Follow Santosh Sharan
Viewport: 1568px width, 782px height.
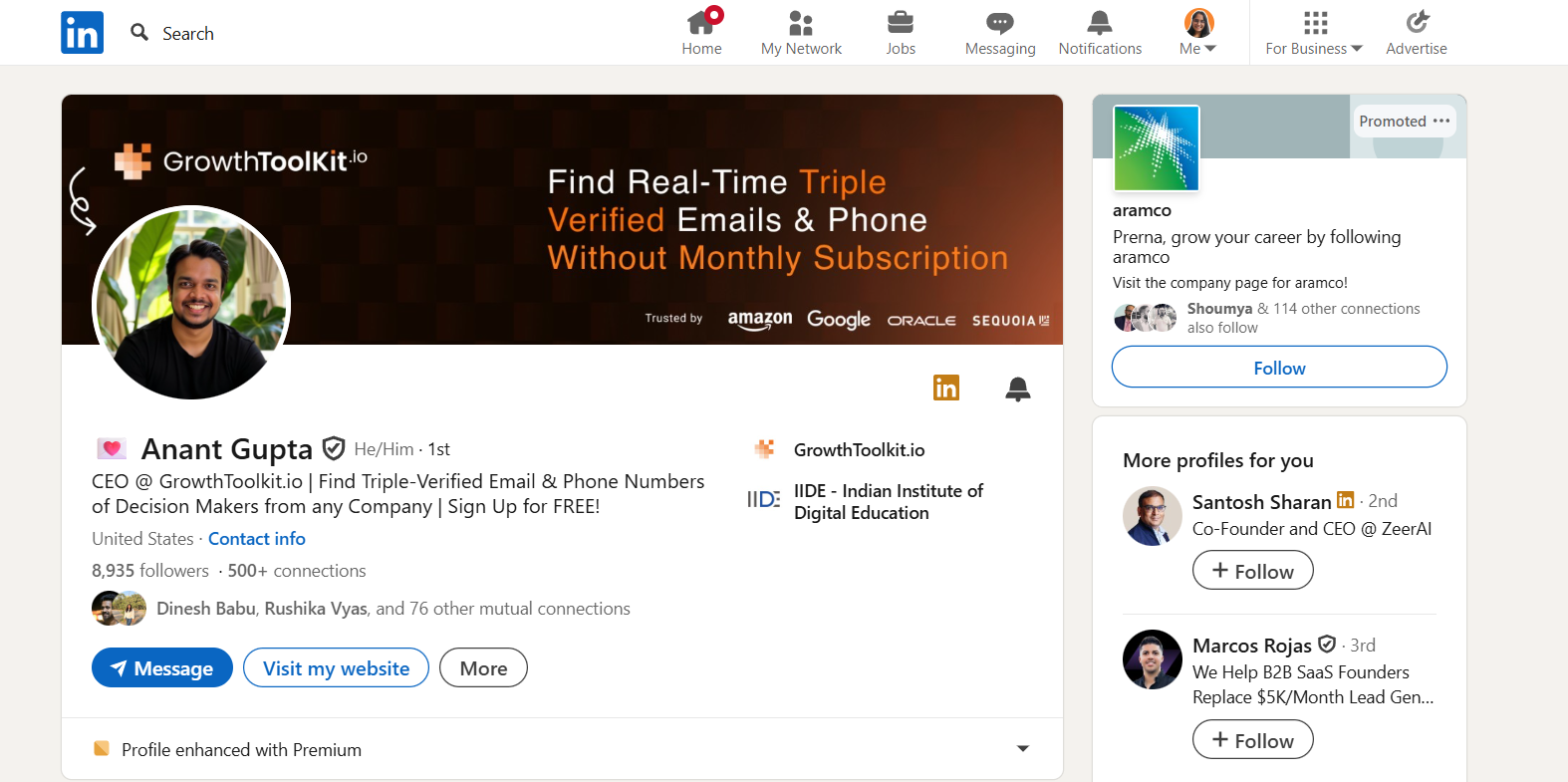pyautogui.click(x=1252, y=571)
